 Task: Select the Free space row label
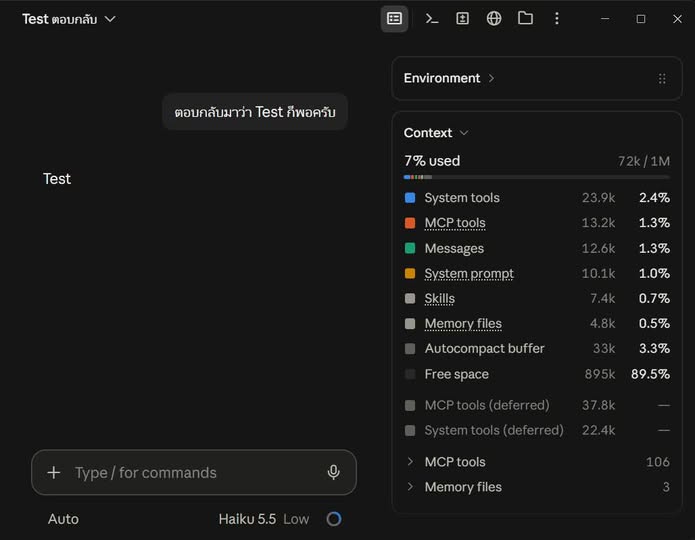(457, 374)
